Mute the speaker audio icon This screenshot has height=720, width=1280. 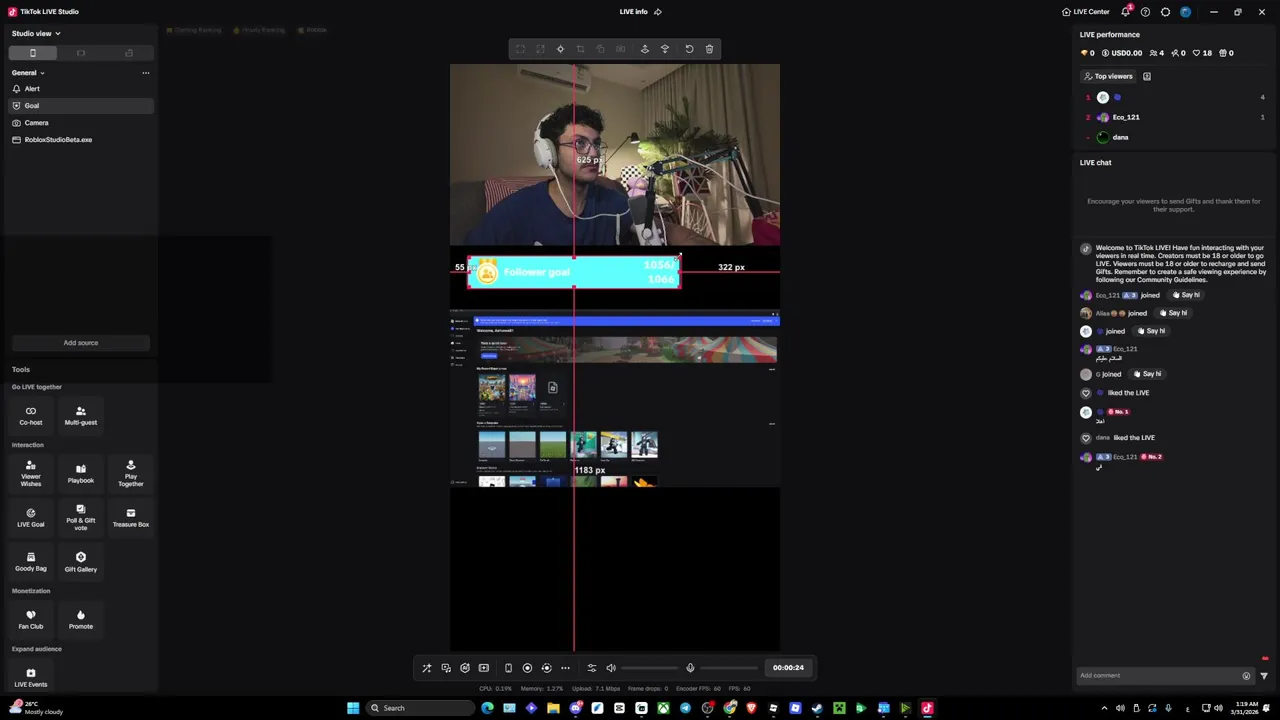tap(611, 668)
